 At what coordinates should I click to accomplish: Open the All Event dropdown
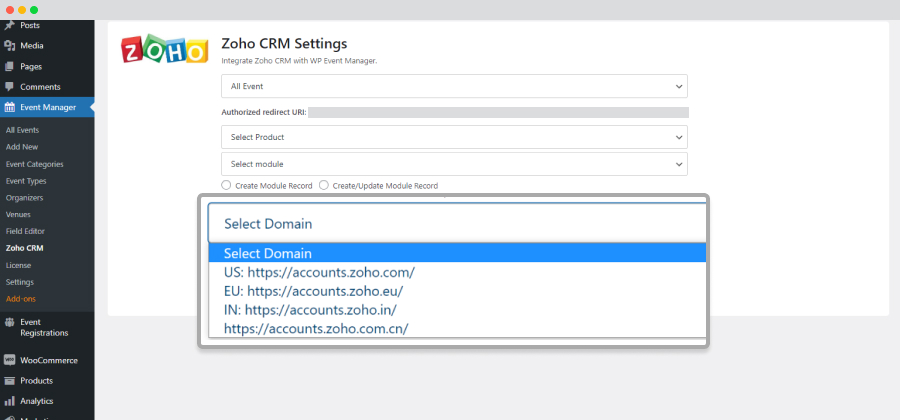(x=454, y=86)
